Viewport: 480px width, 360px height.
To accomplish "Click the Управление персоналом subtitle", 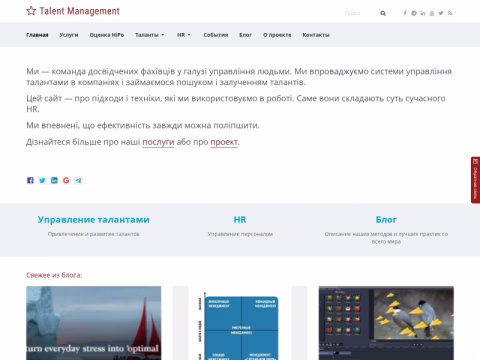I will pyautogui.click(x=240, y=234).
